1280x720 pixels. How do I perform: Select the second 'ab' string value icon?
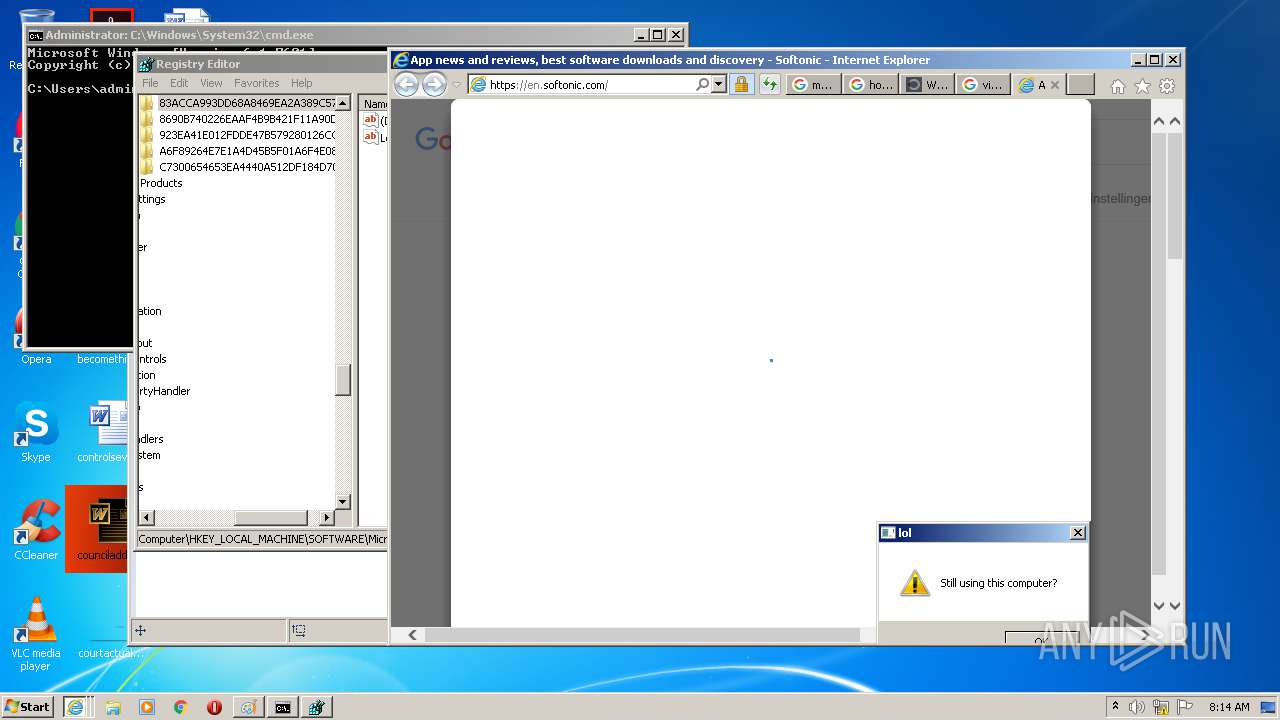[x=370, y=137]
